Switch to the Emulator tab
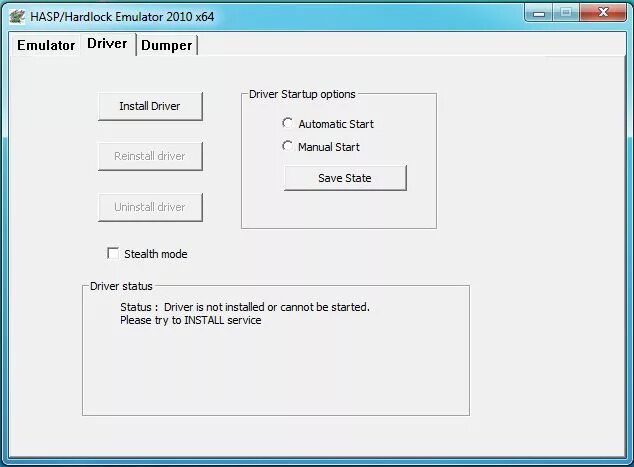Image resolution: width=634 pixels, height=467 pixels. coord(46,45)
